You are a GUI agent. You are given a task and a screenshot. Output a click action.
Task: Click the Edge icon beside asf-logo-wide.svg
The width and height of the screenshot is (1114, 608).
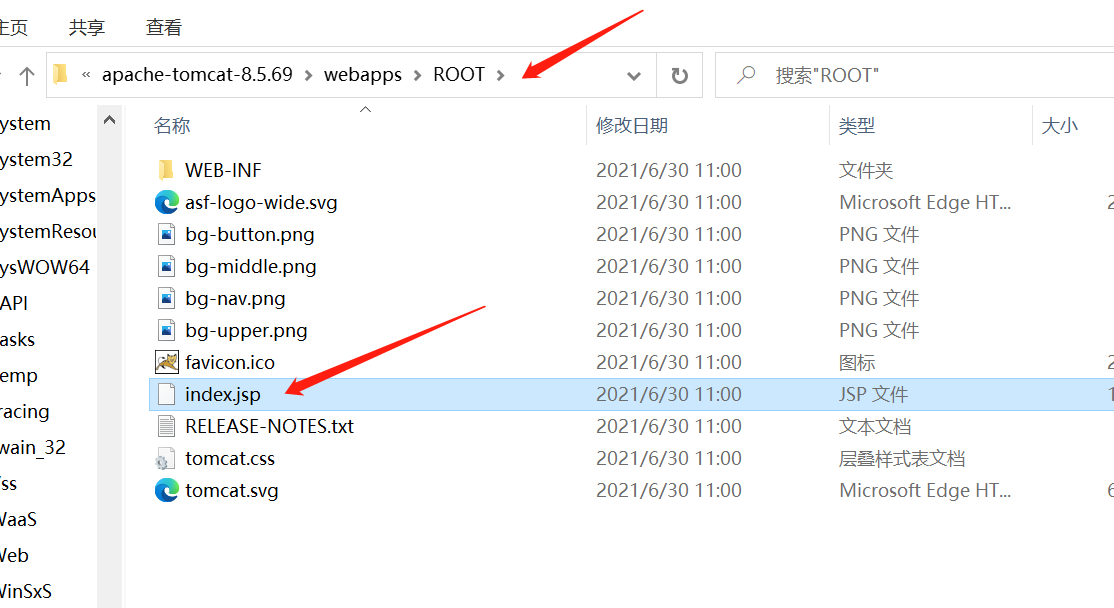(166, 202)
